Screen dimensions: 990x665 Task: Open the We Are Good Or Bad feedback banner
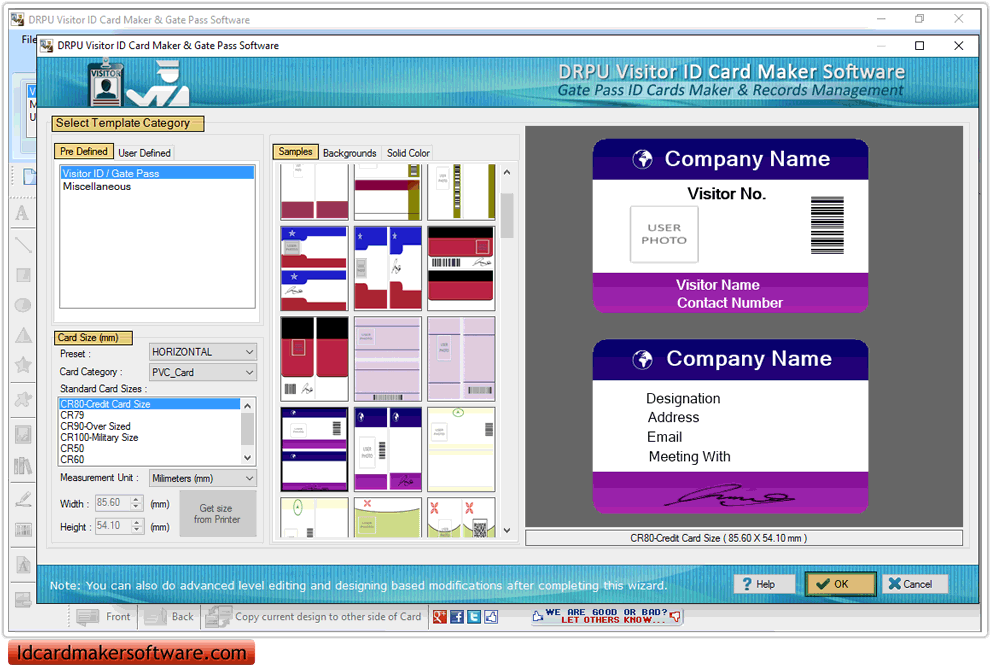coord(606,616)
